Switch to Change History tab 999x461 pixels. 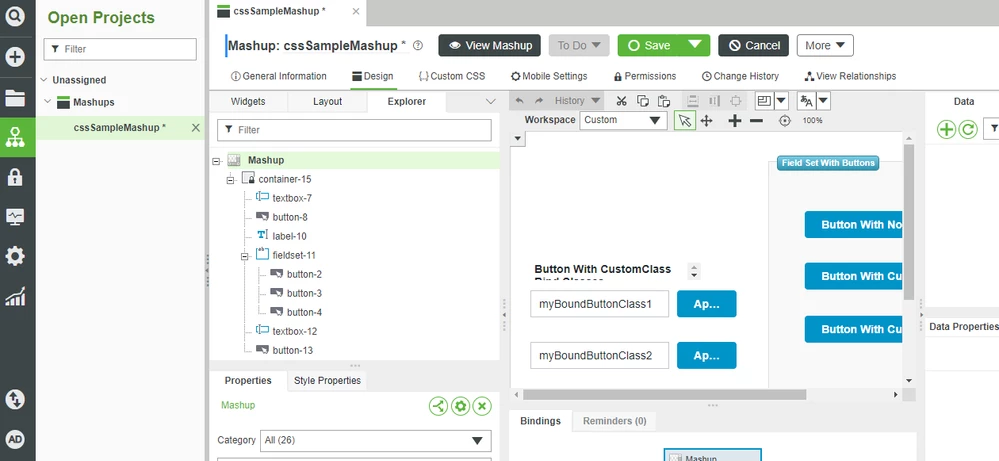tap(740, 76)
